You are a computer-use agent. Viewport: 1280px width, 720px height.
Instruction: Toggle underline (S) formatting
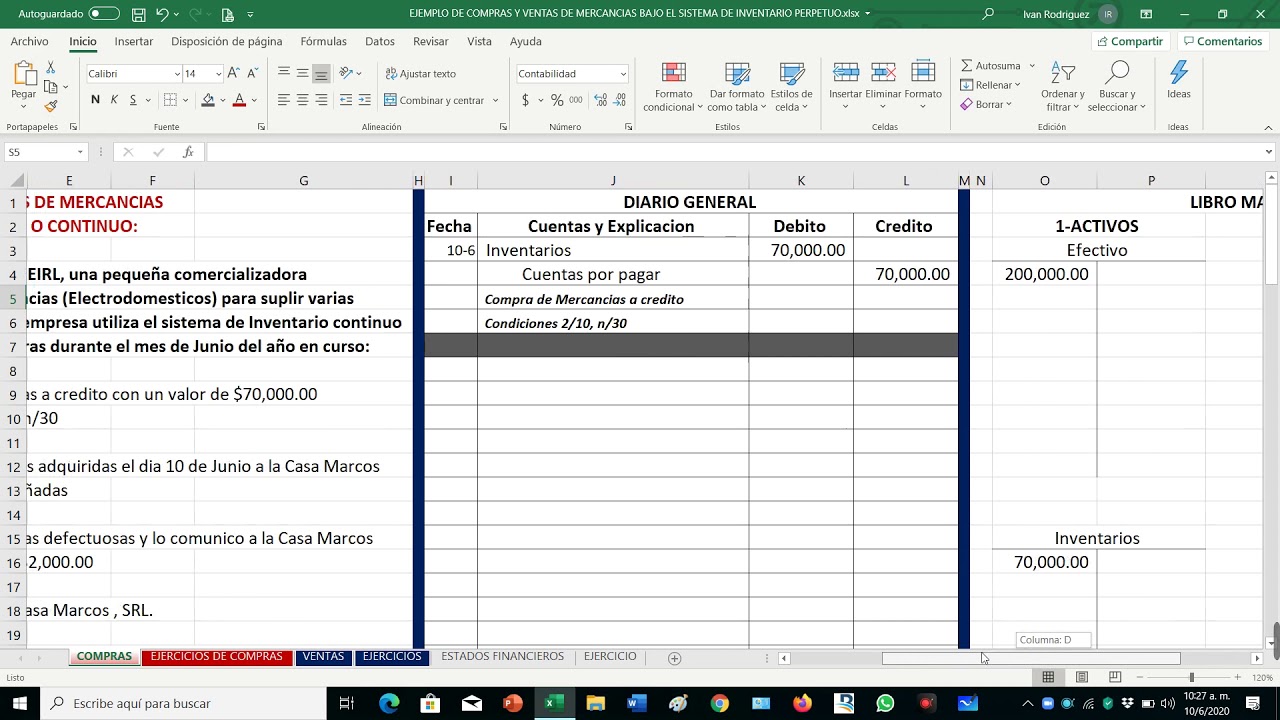click(x=133, y=100)
